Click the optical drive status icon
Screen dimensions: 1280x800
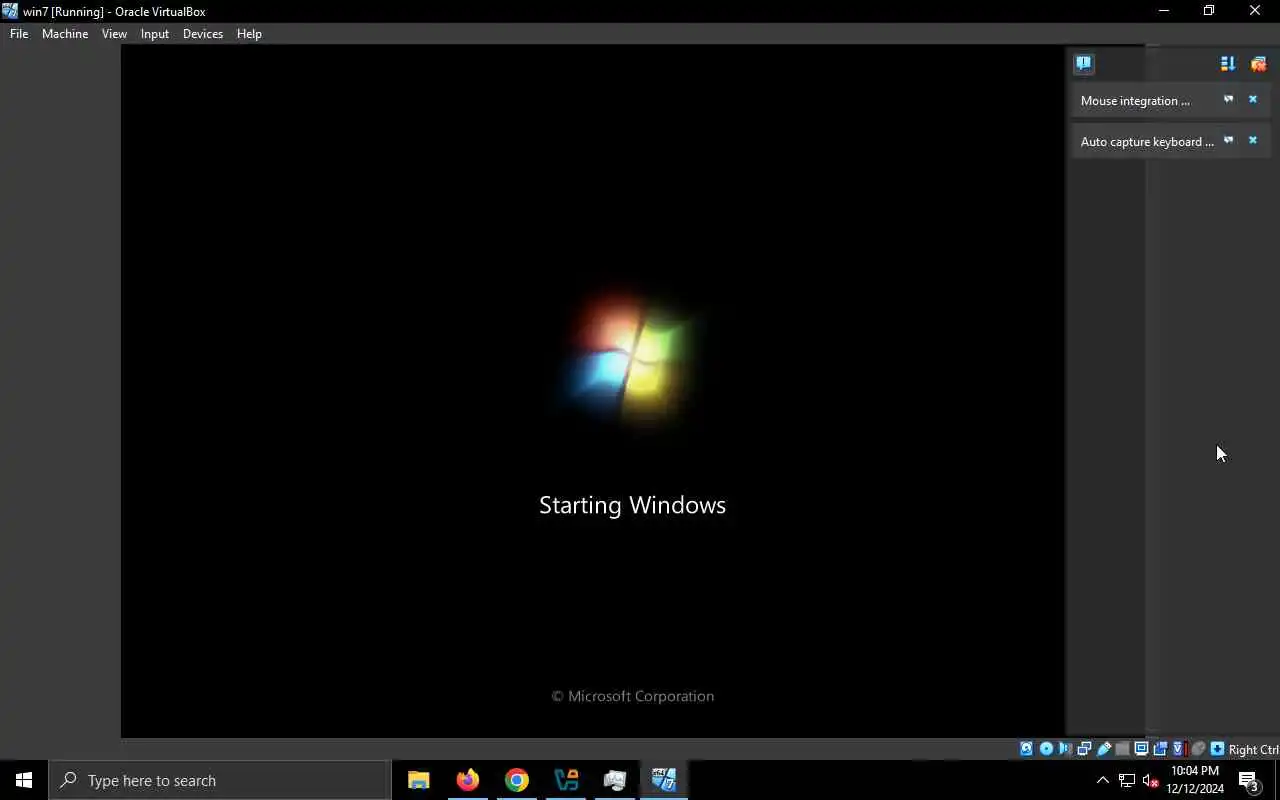click(x=1046, y=749)
